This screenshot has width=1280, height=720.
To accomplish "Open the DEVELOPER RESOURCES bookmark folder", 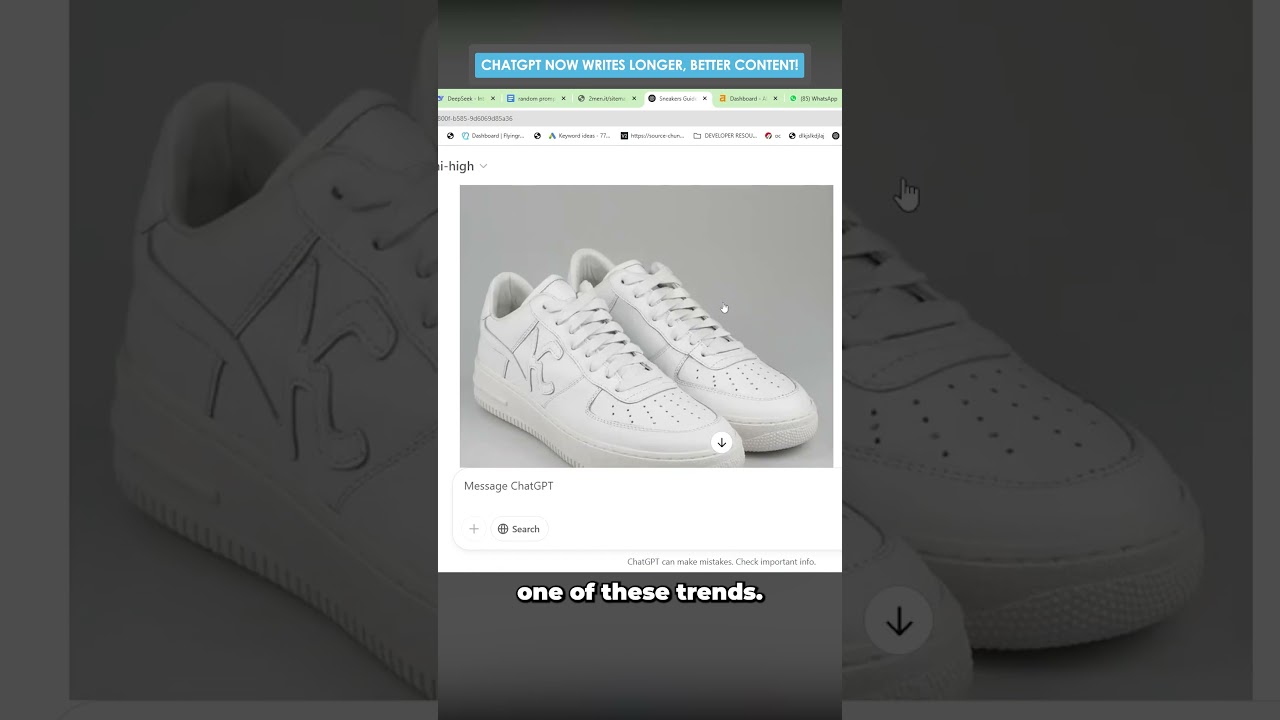I will 725,136.
